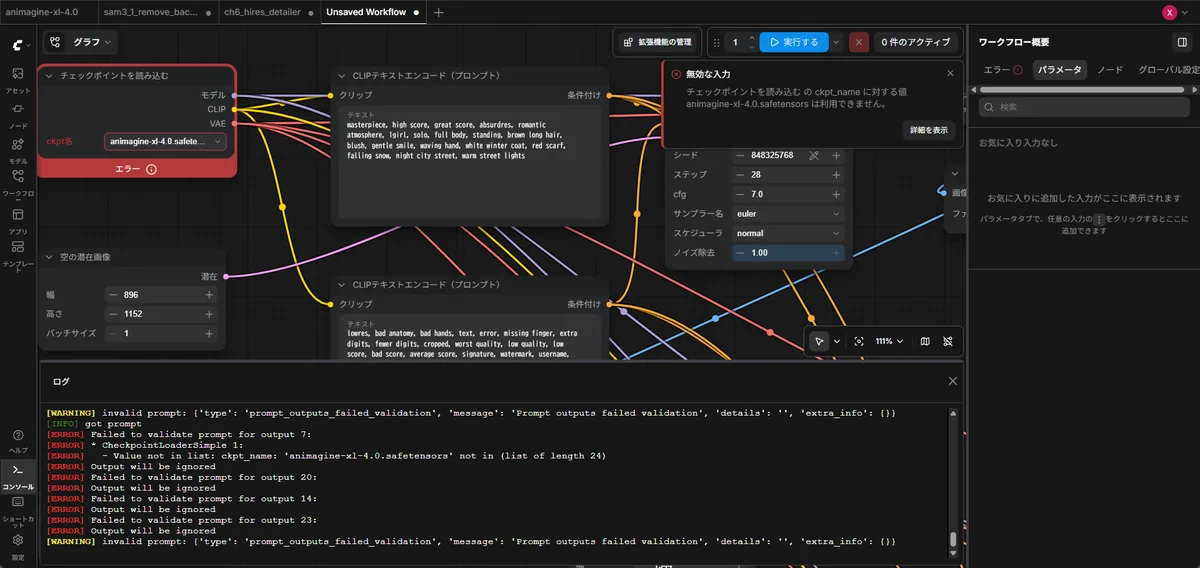1200x568 pixels.
Task: Open the Errors (エラー) tab in overview
Action: click(x=1003, y=70)
